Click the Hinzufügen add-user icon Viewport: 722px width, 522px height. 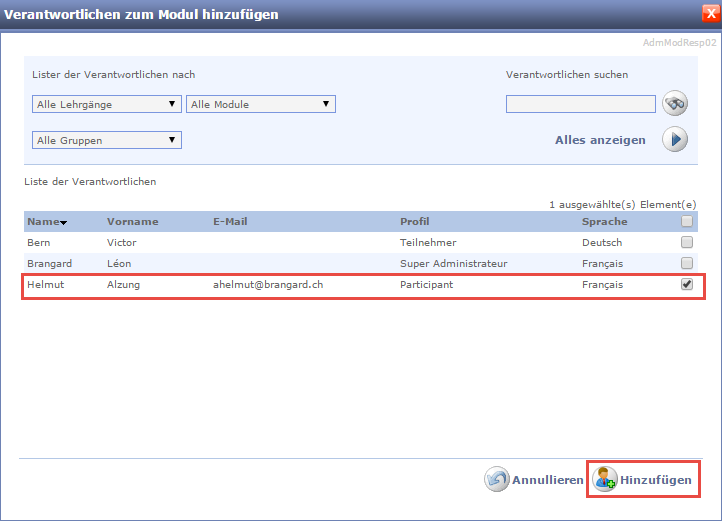click(x=605, y=480)
